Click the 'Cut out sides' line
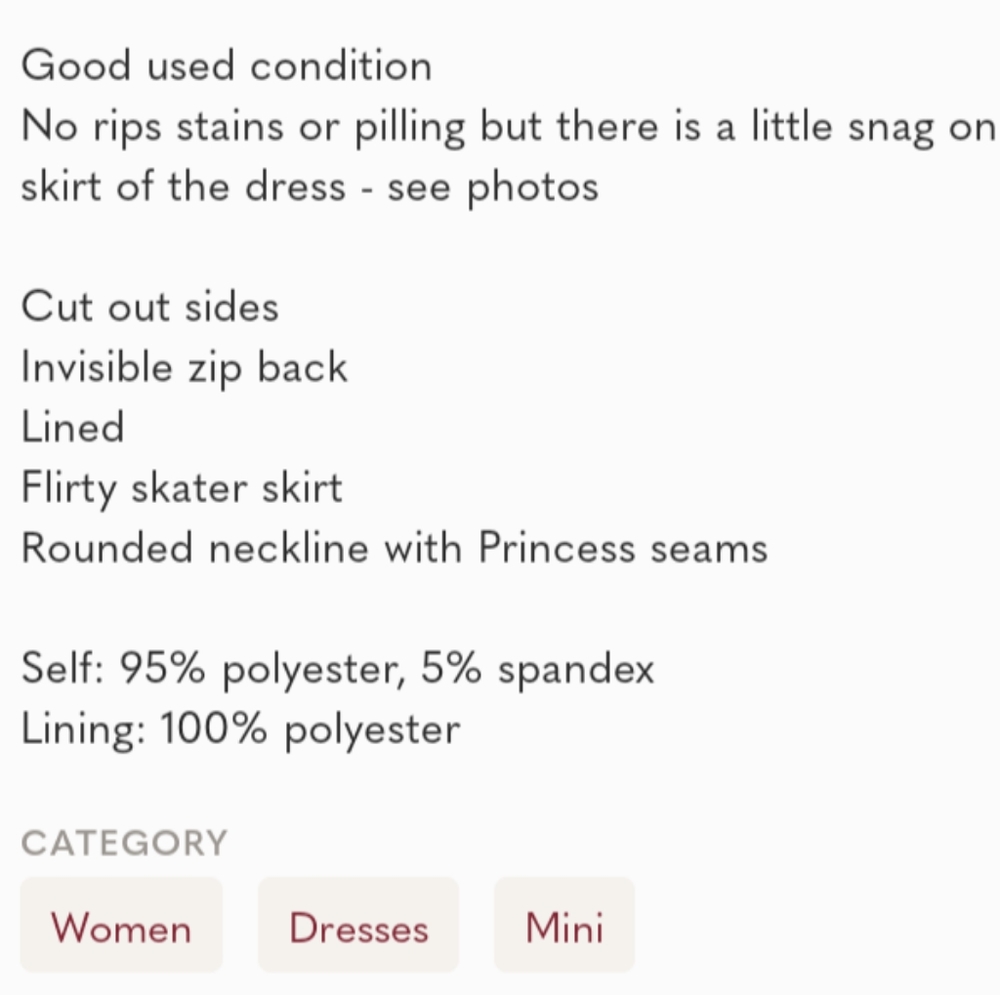1000x995 pixels. coord(150,306)
